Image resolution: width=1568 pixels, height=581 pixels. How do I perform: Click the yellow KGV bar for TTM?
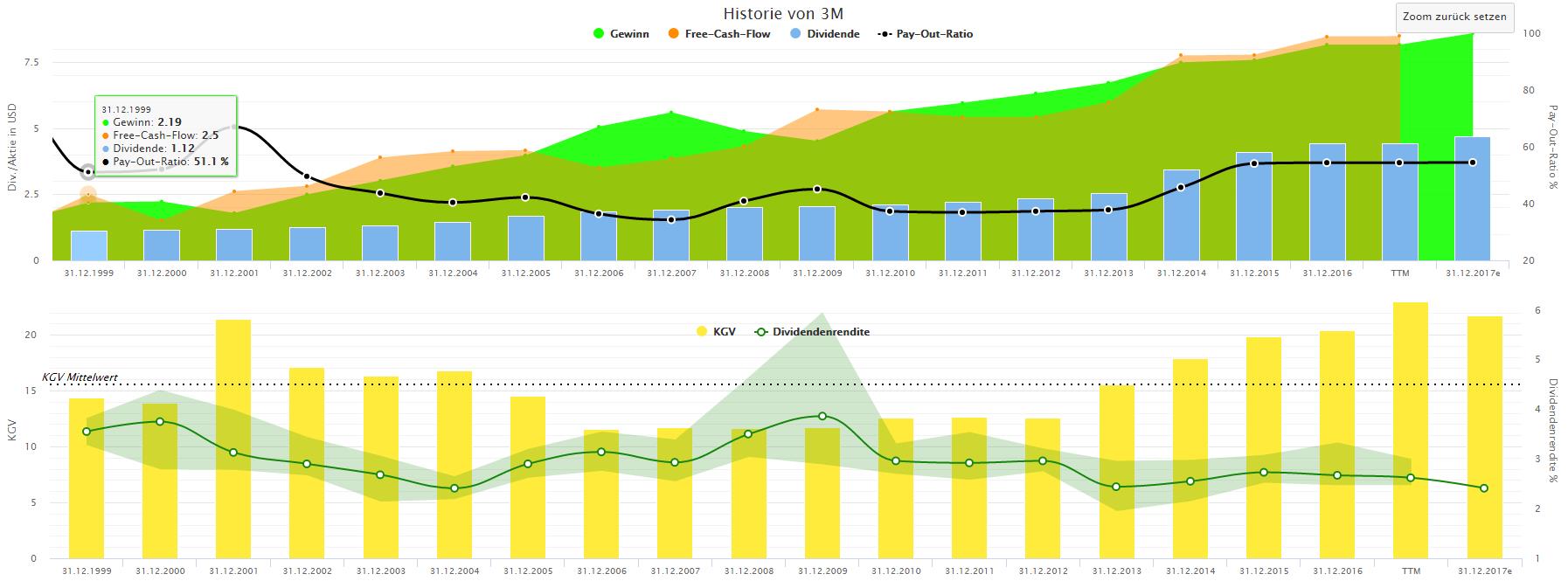1411,431
